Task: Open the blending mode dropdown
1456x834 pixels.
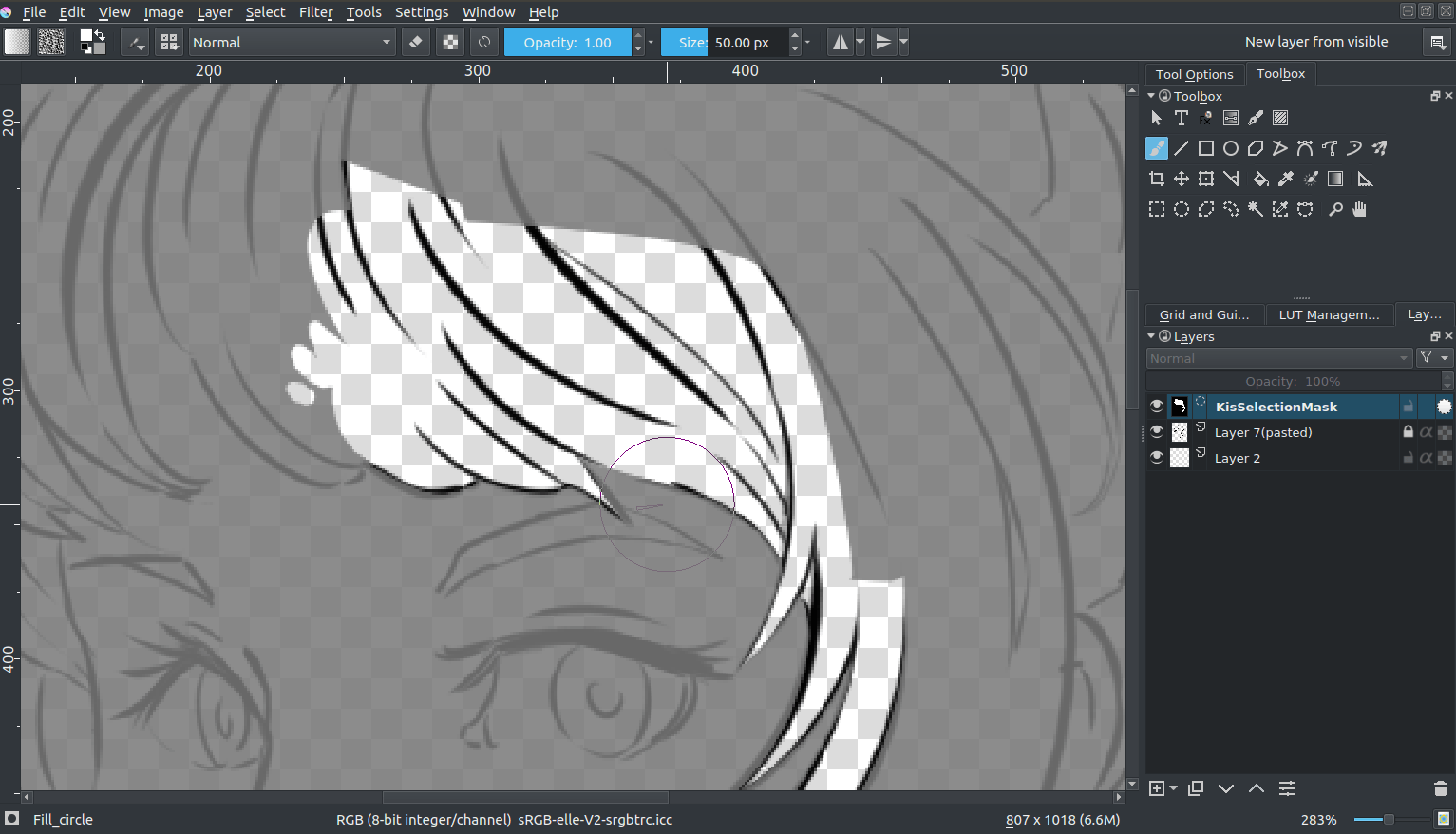Action: 290,42
